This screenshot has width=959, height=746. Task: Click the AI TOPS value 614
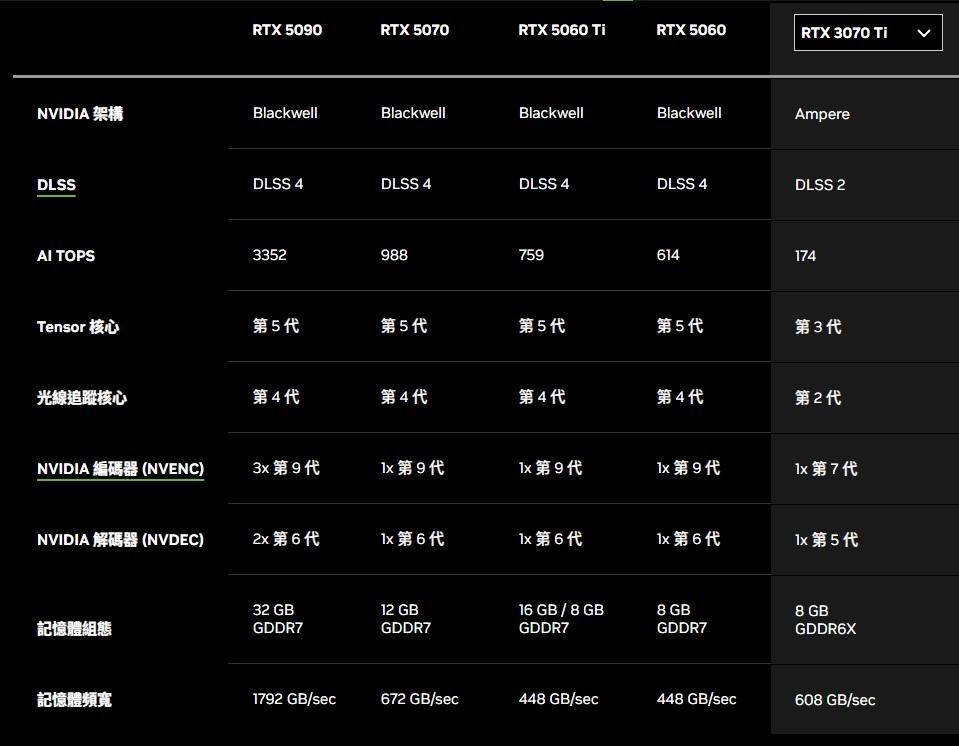pos(668,255)
